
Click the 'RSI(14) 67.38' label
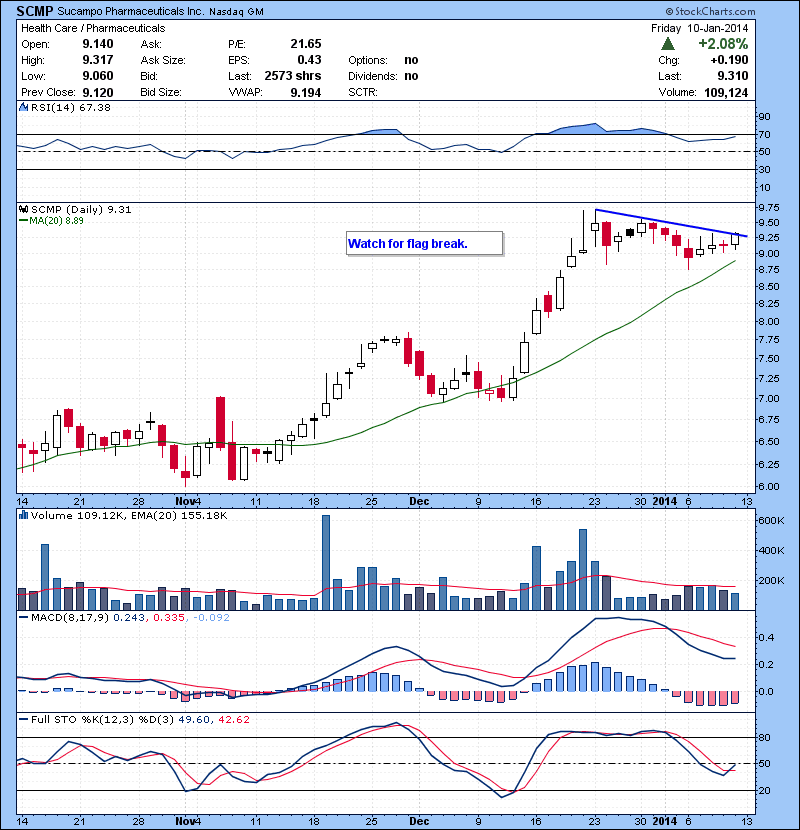click(x=71, y=107)
